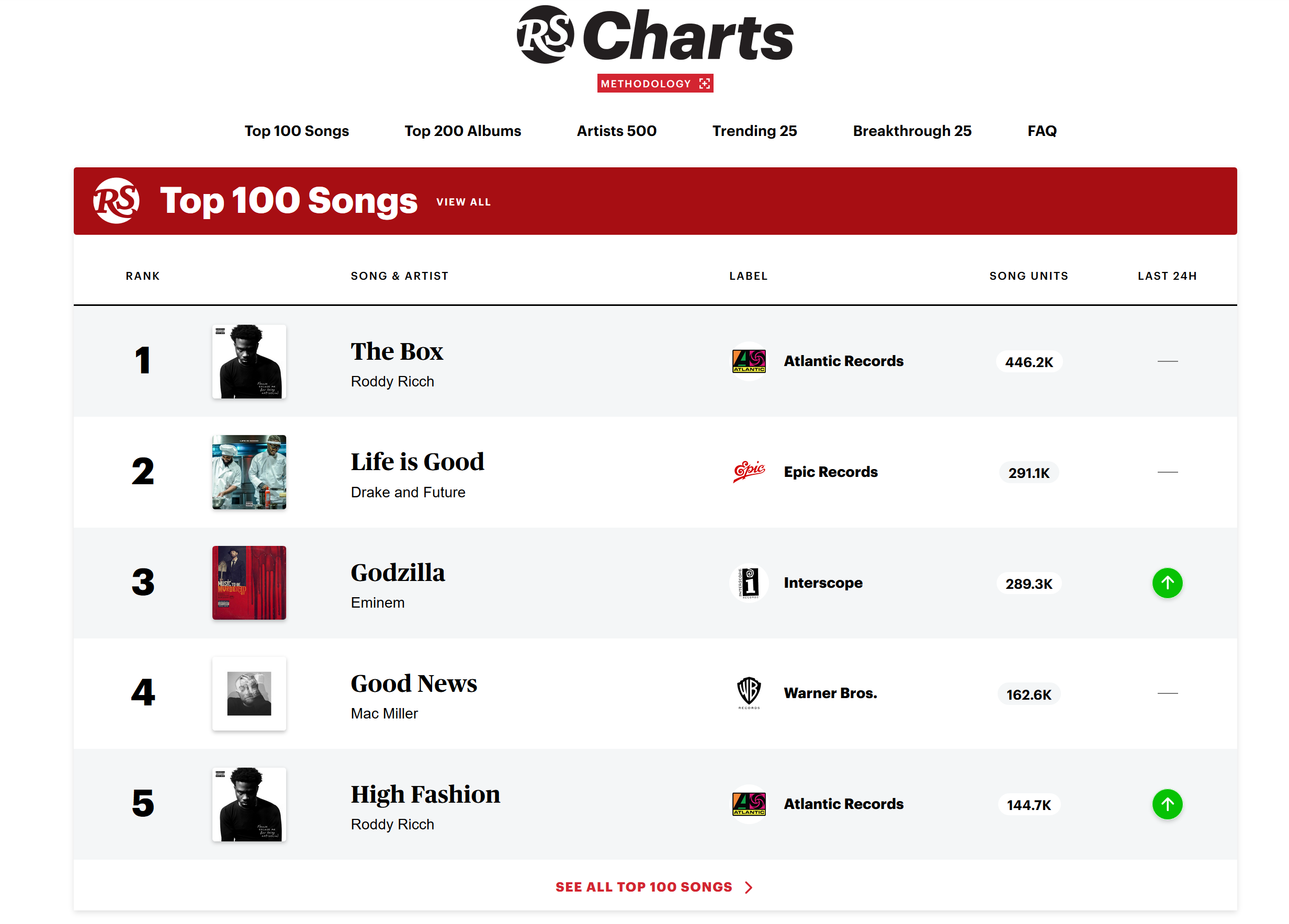Click the RS logo in red banner
The image size is (1289, 924).
[117, 201]
